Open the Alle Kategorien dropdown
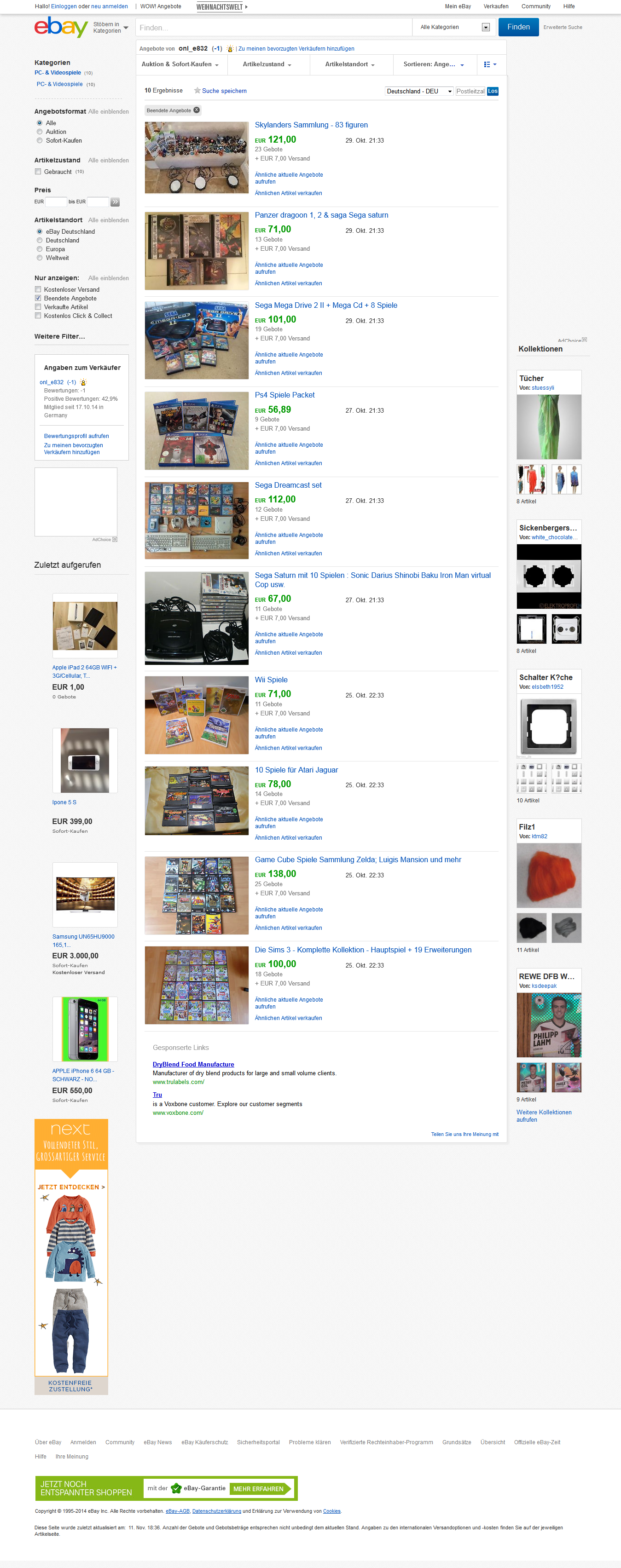Screen dimensions: 621x1568 455,28
